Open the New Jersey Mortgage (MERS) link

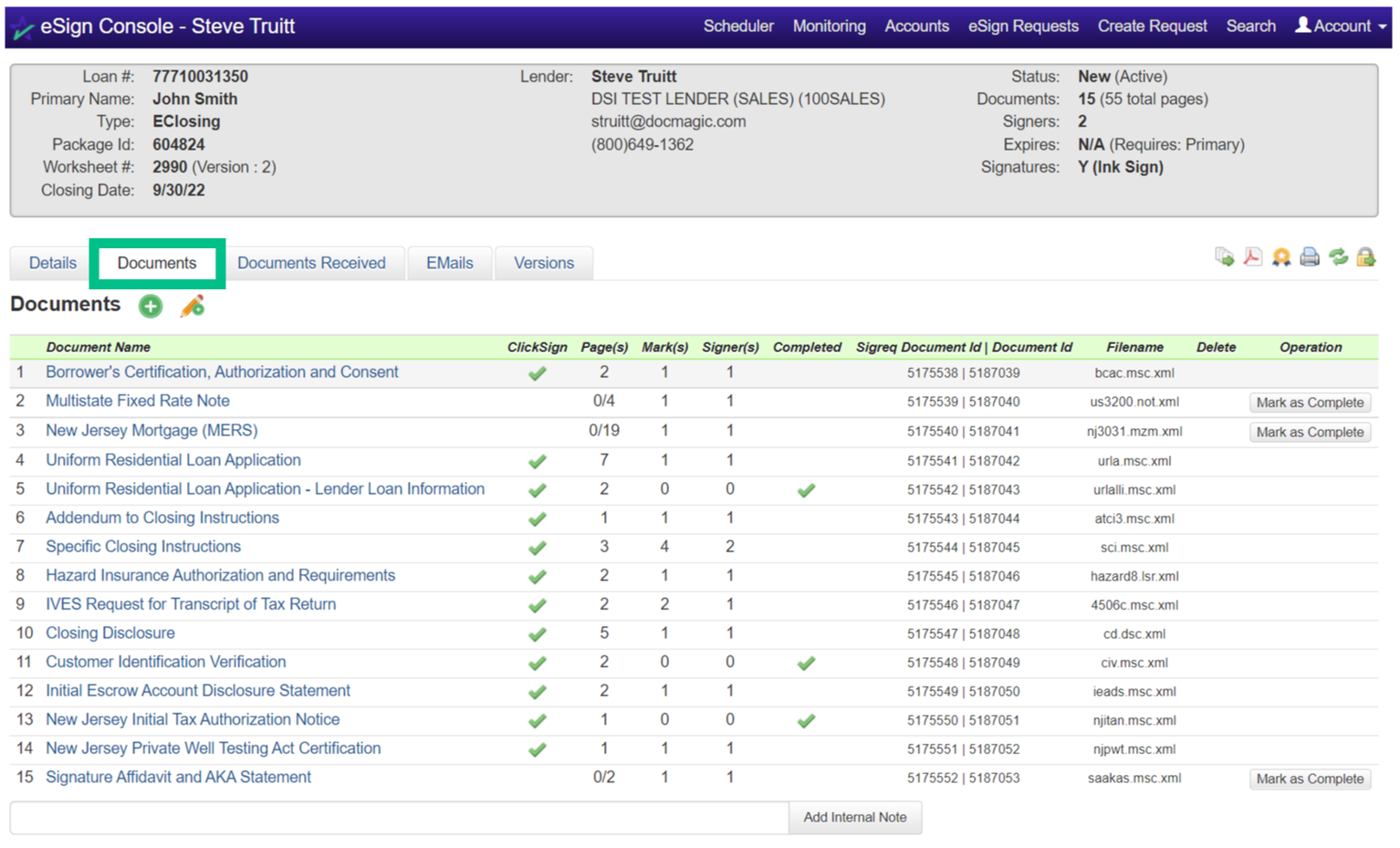151,430
